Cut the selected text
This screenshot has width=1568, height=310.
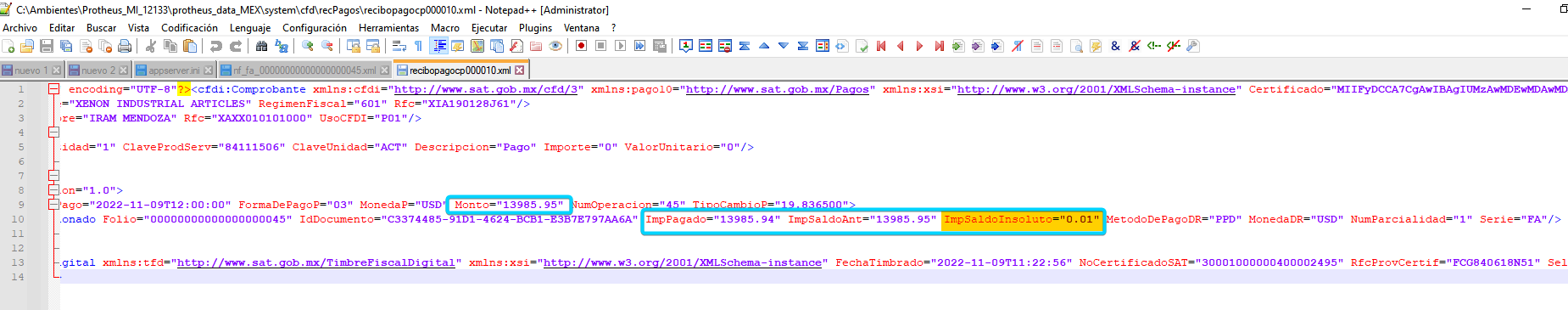(150, 46)
